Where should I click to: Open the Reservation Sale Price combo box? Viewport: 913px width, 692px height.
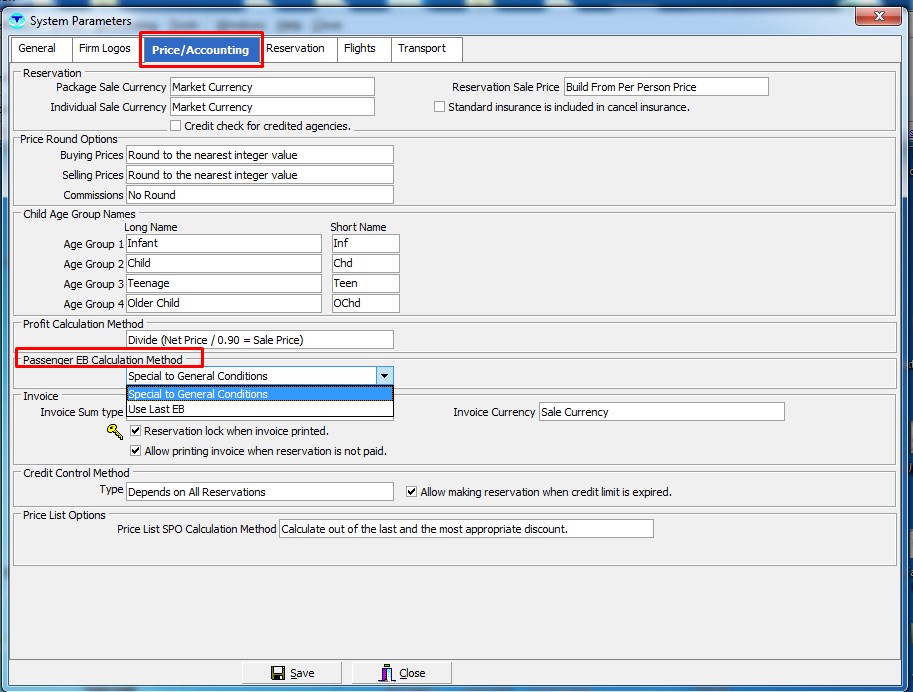tap(666, 87)
